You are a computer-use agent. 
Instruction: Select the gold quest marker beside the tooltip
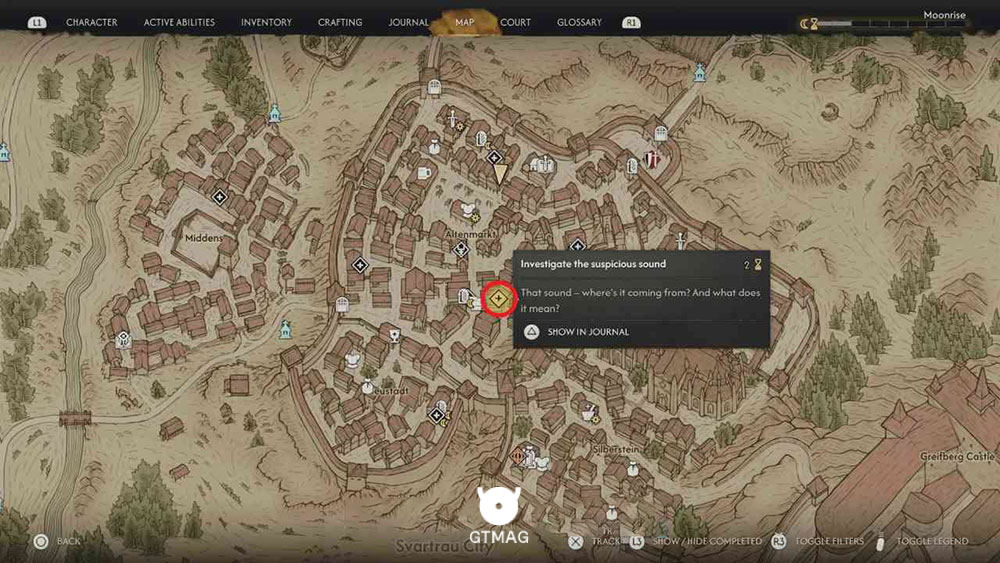498,298
